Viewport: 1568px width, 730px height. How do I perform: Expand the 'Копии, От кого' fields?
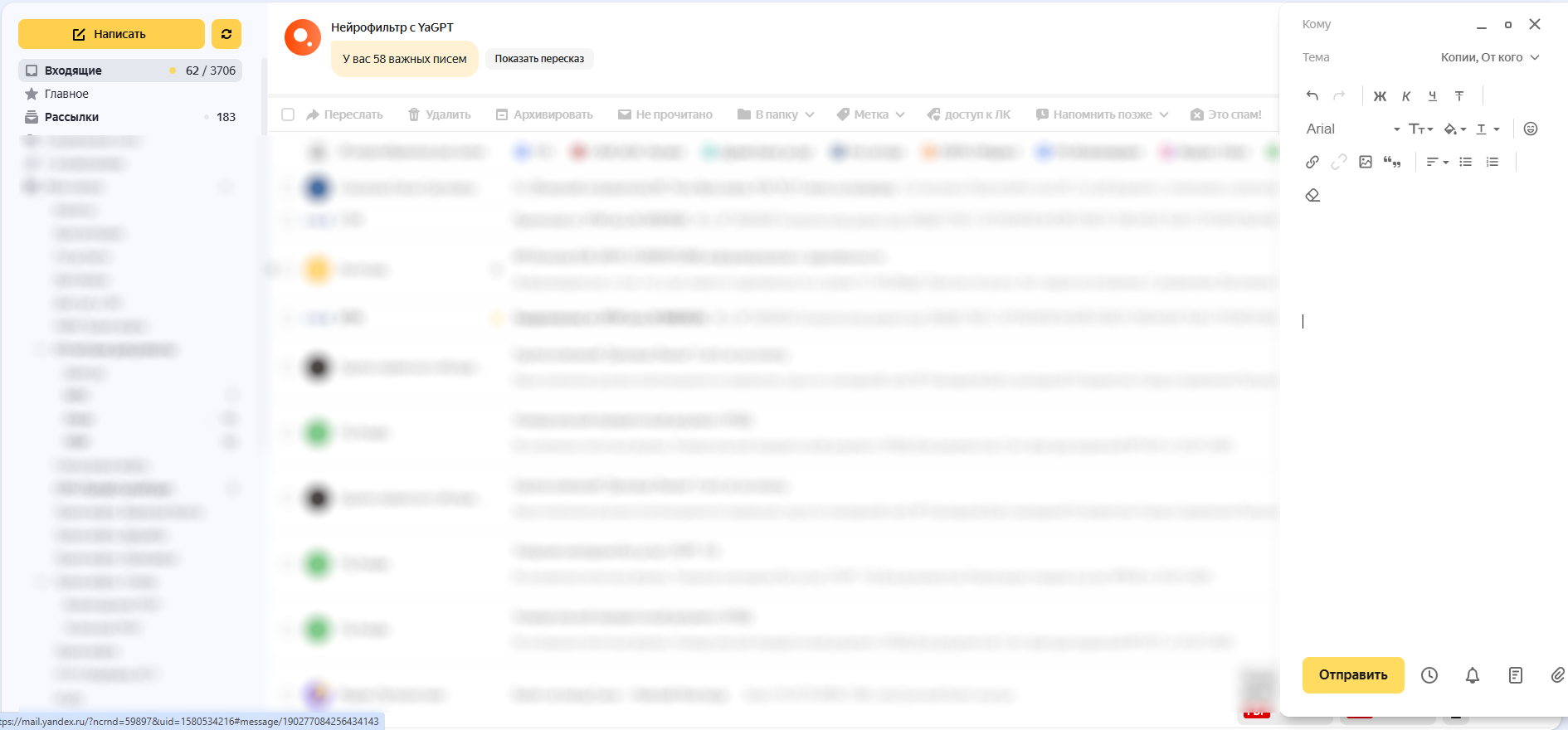pos(1489,57)
